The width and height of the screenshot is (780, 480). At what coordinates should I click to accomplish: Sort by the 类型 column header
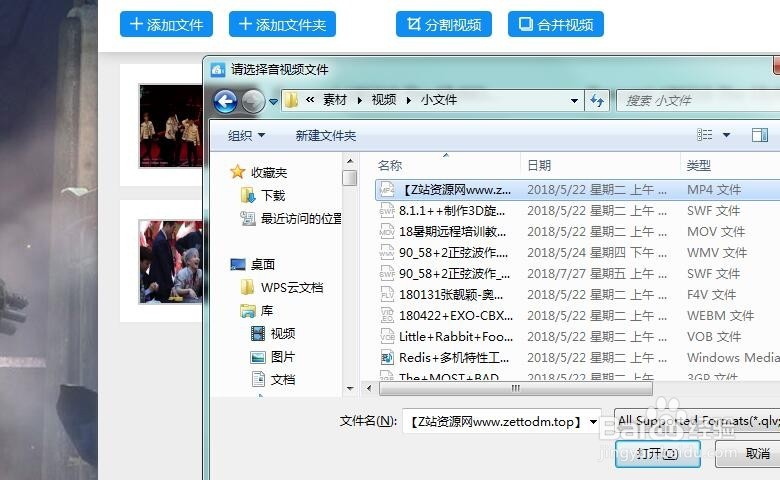[699, 165]
